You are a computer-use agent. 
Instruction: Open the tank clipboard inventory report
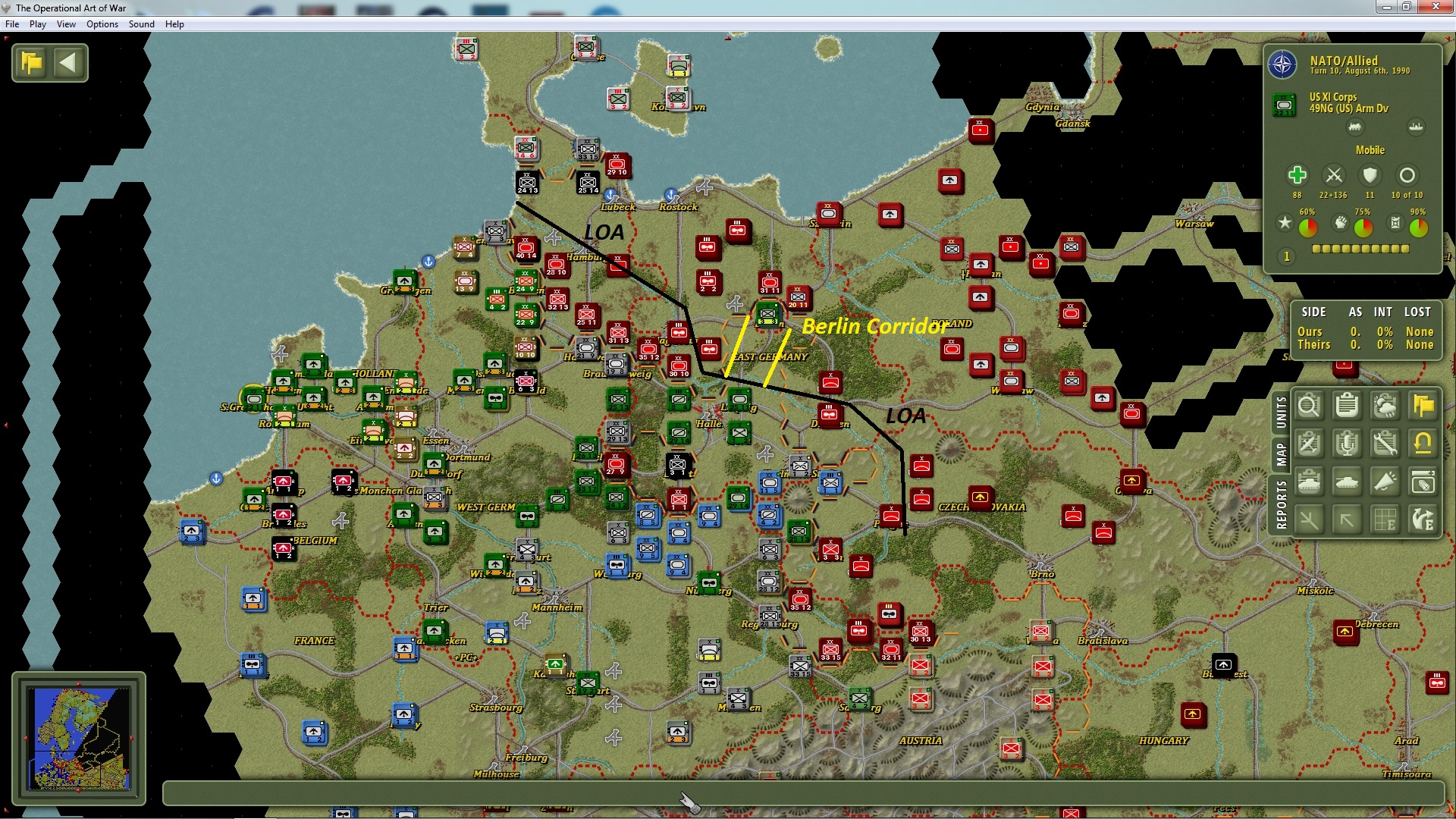(1309, 482)
